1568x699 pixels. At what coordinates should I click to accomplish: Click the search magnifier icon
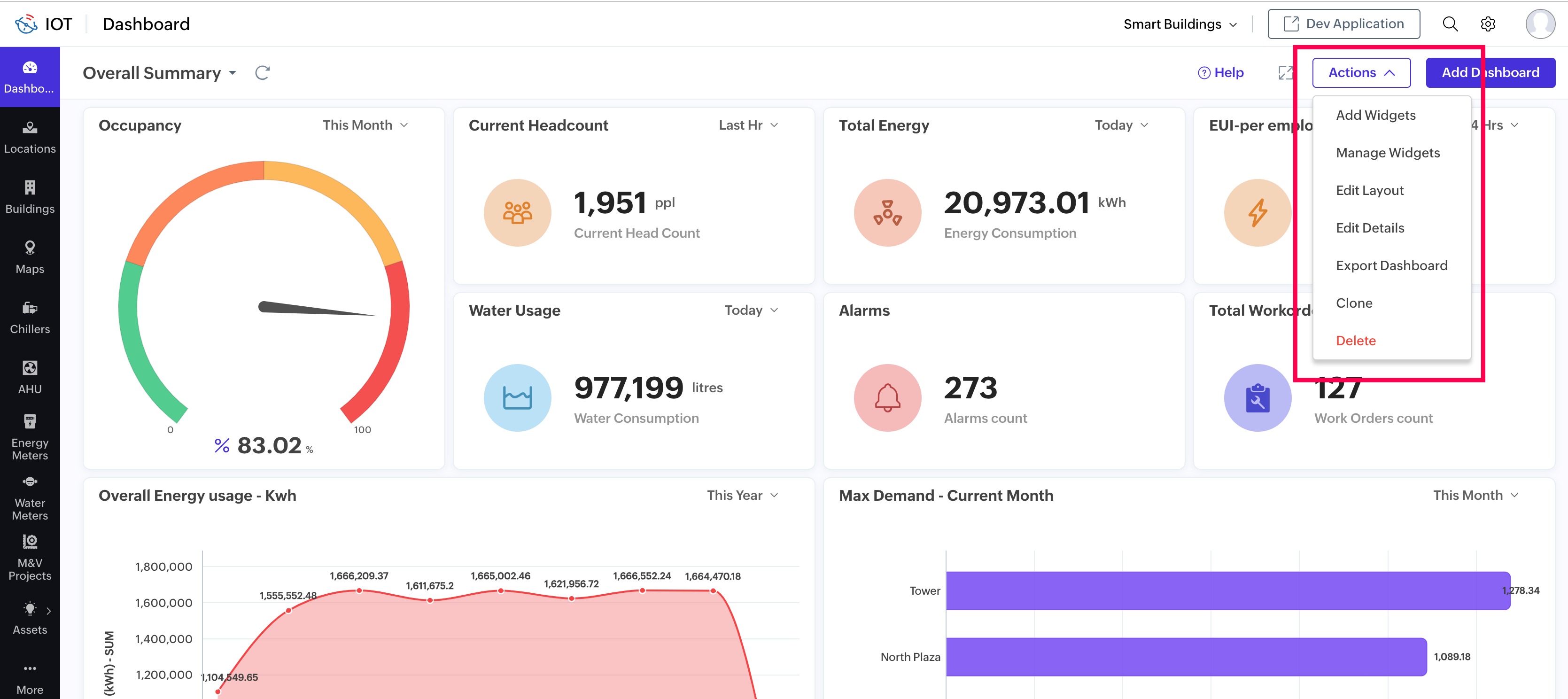(x=1450, y=24)
